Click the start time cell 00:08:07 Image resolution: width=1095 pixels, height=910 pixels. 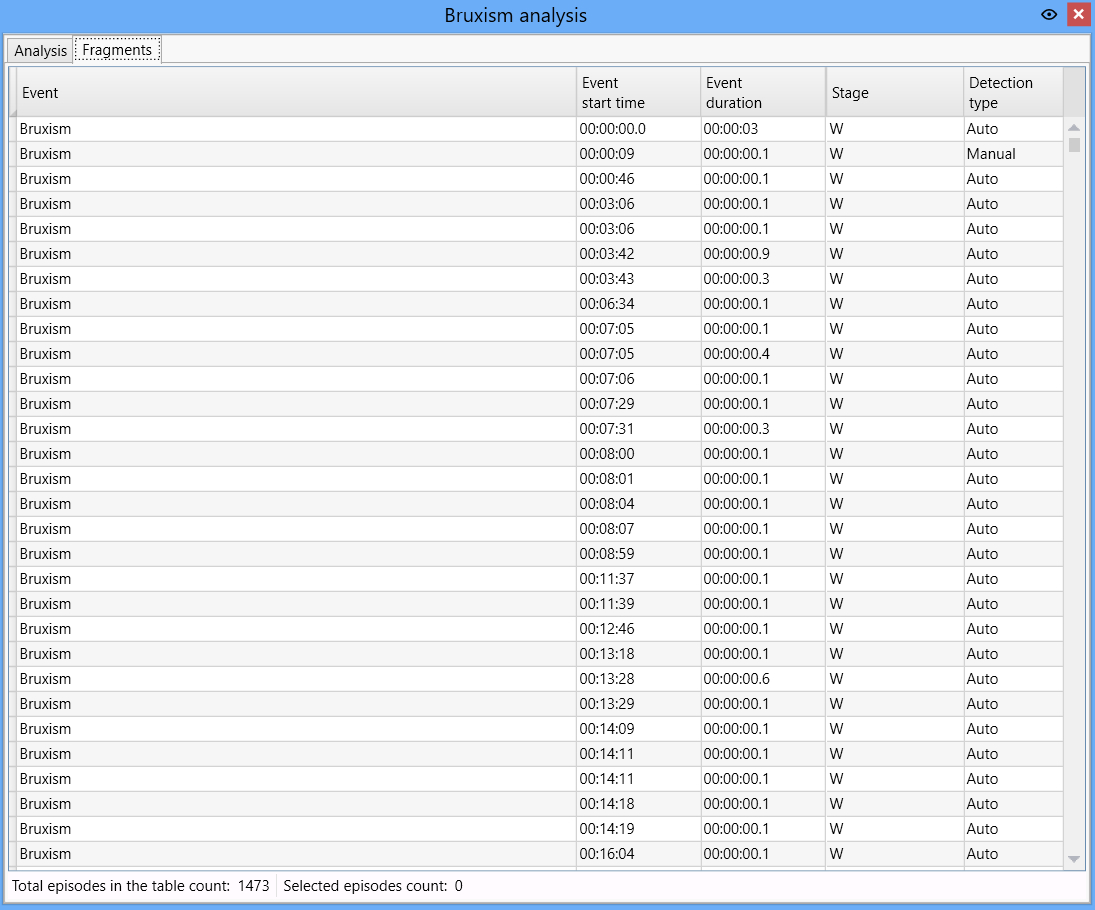click(x=638, y=529)
